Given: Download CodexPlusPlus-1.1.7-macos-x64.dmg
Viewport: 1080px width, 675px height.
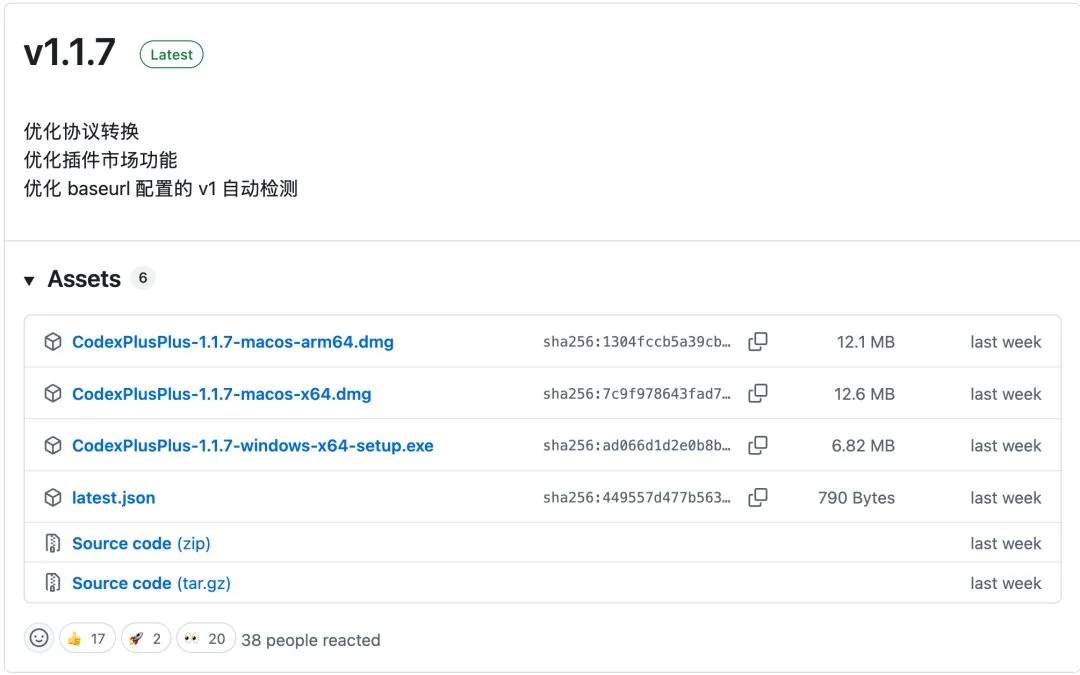Looking at the screenshot, I should (x=222, y=394).
